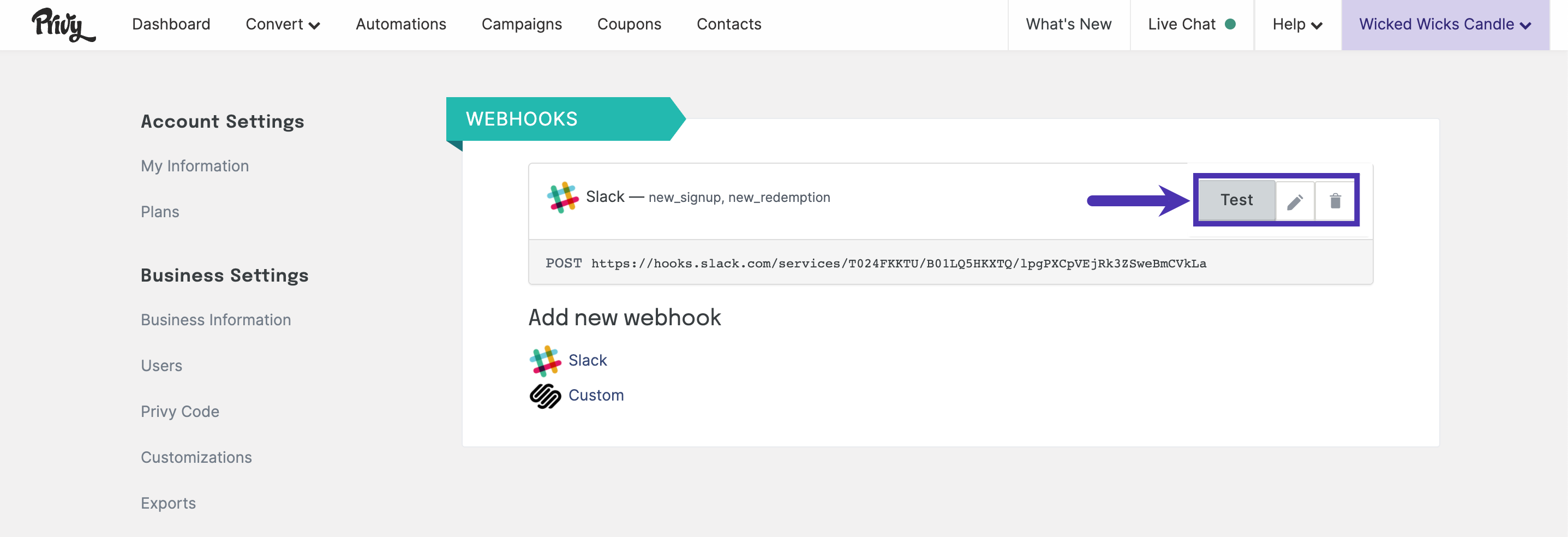Click the Custom webhook Squarespace-style icon
The height and width of the screenshot is (537, 1568).
point(545,396)
